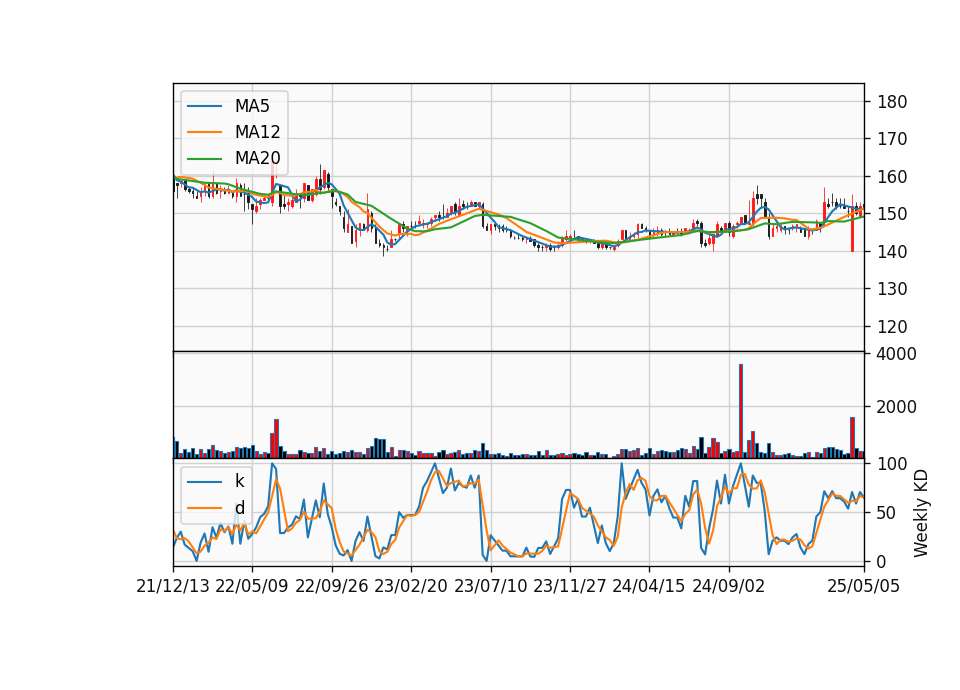The width and height of the screenshot is (960, 690).
Task: Click the 180 price axis label
Action: click(892, 102)
